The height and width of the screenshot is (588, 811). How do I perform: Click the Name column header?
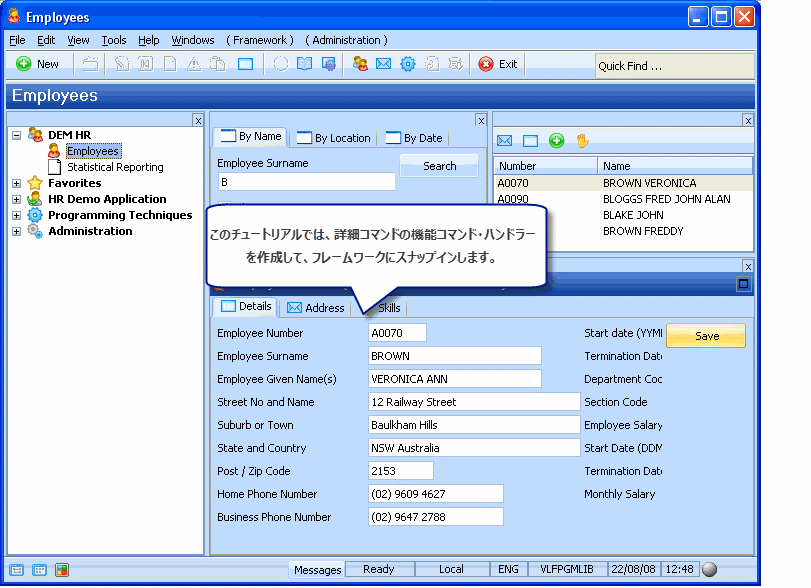[x=675, y=166]
